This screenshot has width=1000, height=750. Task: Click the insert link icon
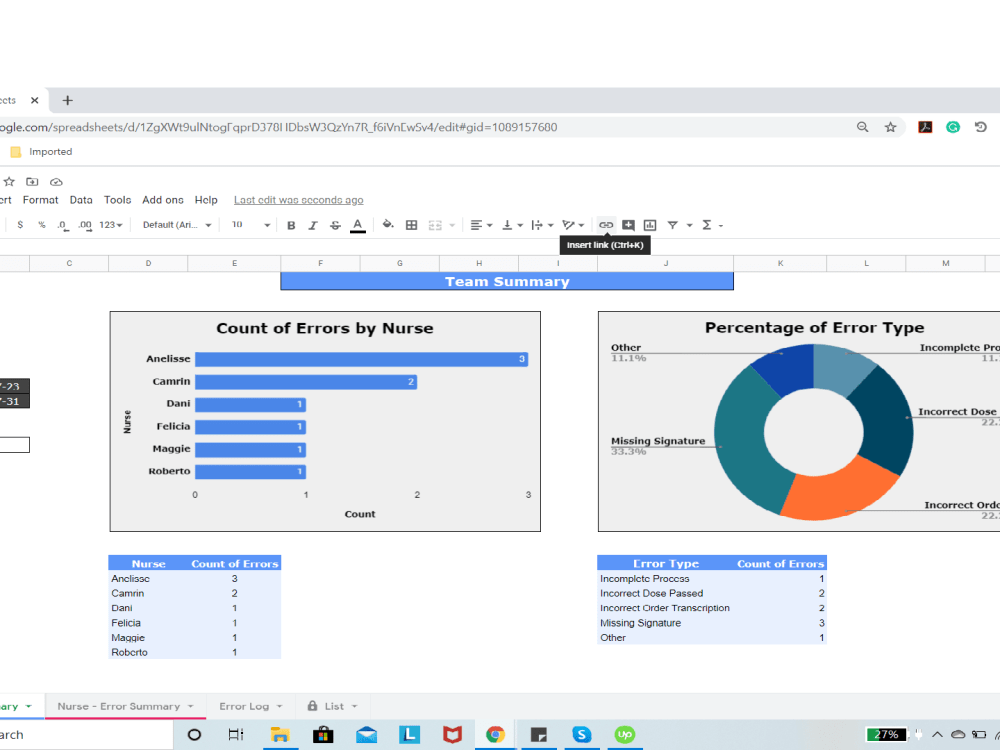(606, 225)
